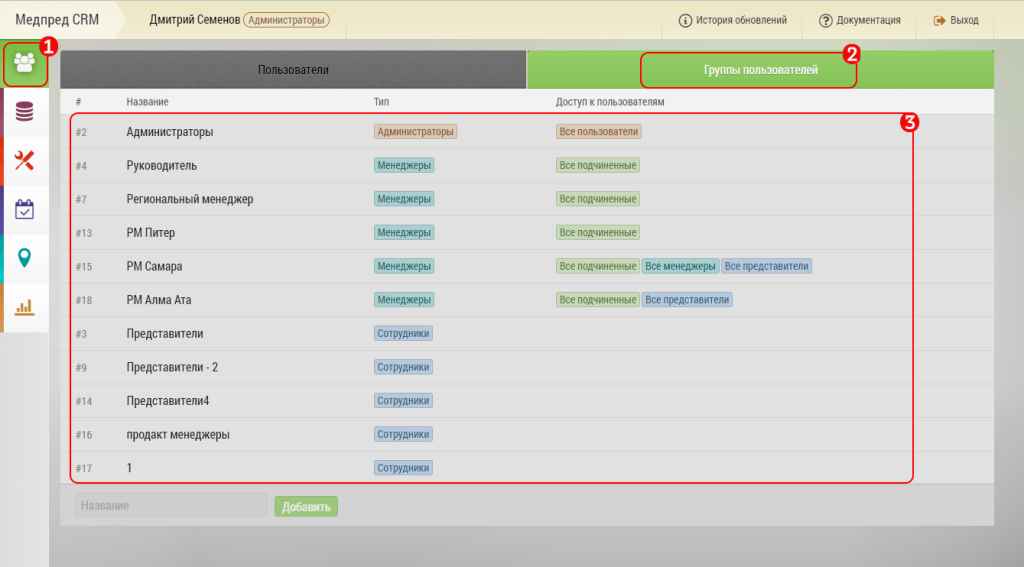Open the tools settings sidebar icon
The image size is (1024, 567).
point(24,161)
